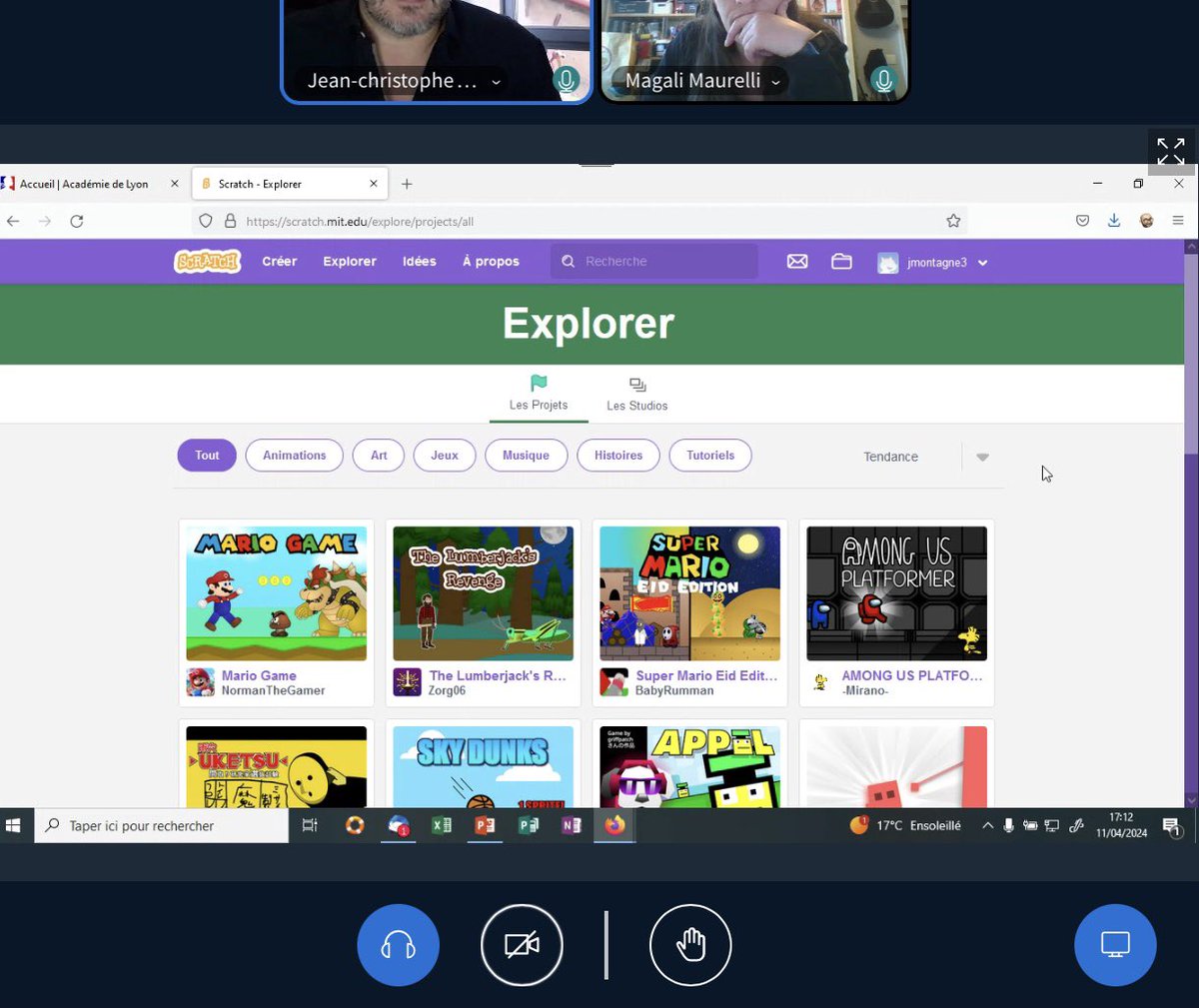Open the Créer menu item
1199x1008 pixels.
click(x=280, y=262)
